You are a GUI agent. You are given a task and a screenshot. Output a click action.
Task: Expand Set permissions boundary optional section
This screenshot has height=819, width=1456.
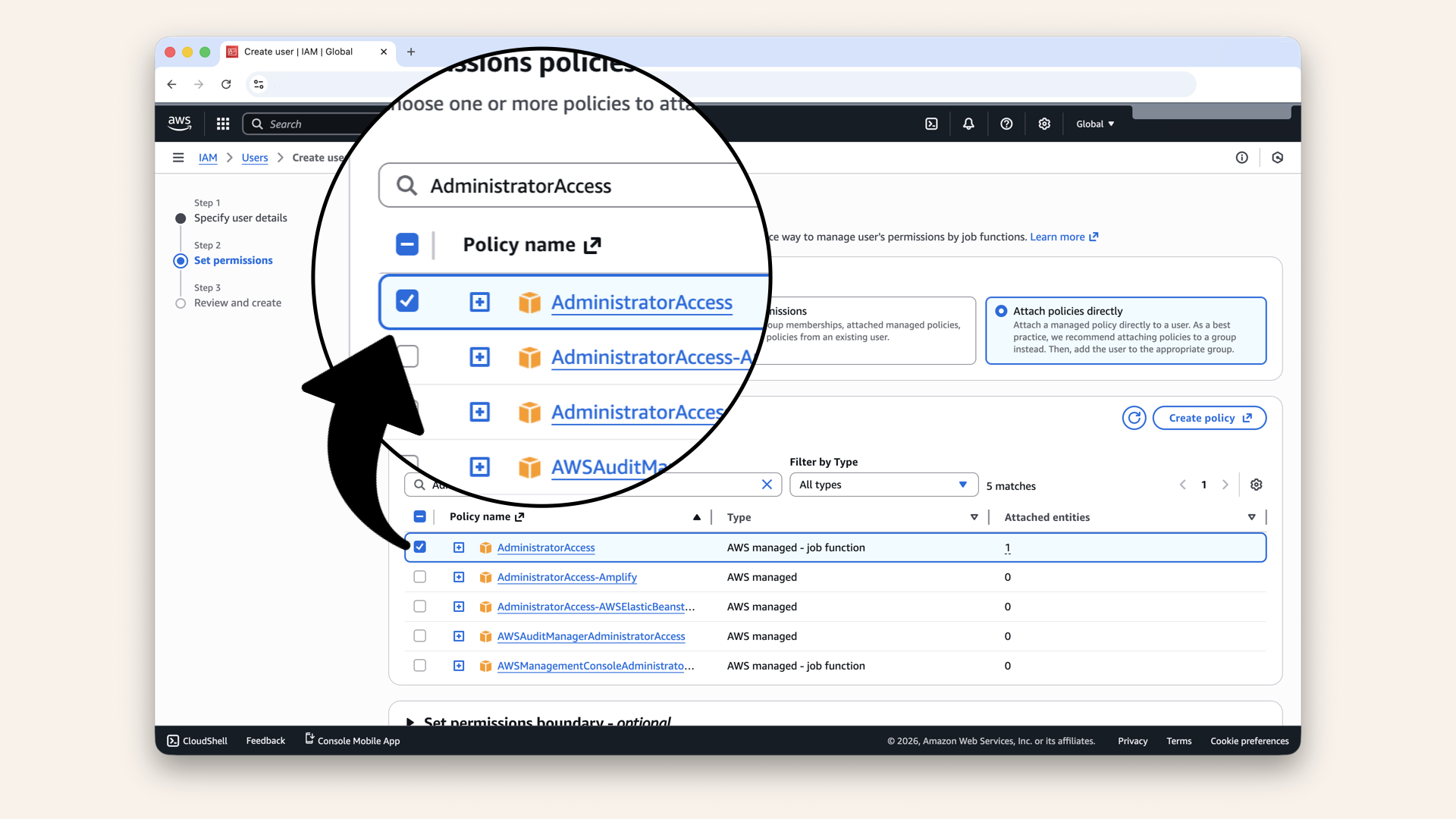[x=410, y=722]
